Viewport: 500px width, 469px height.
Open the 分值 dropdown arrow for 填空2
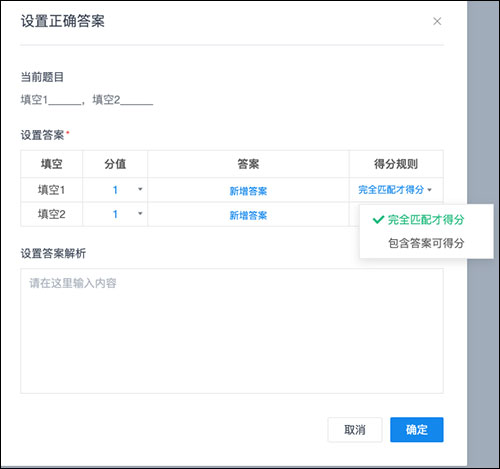(140, 213)
